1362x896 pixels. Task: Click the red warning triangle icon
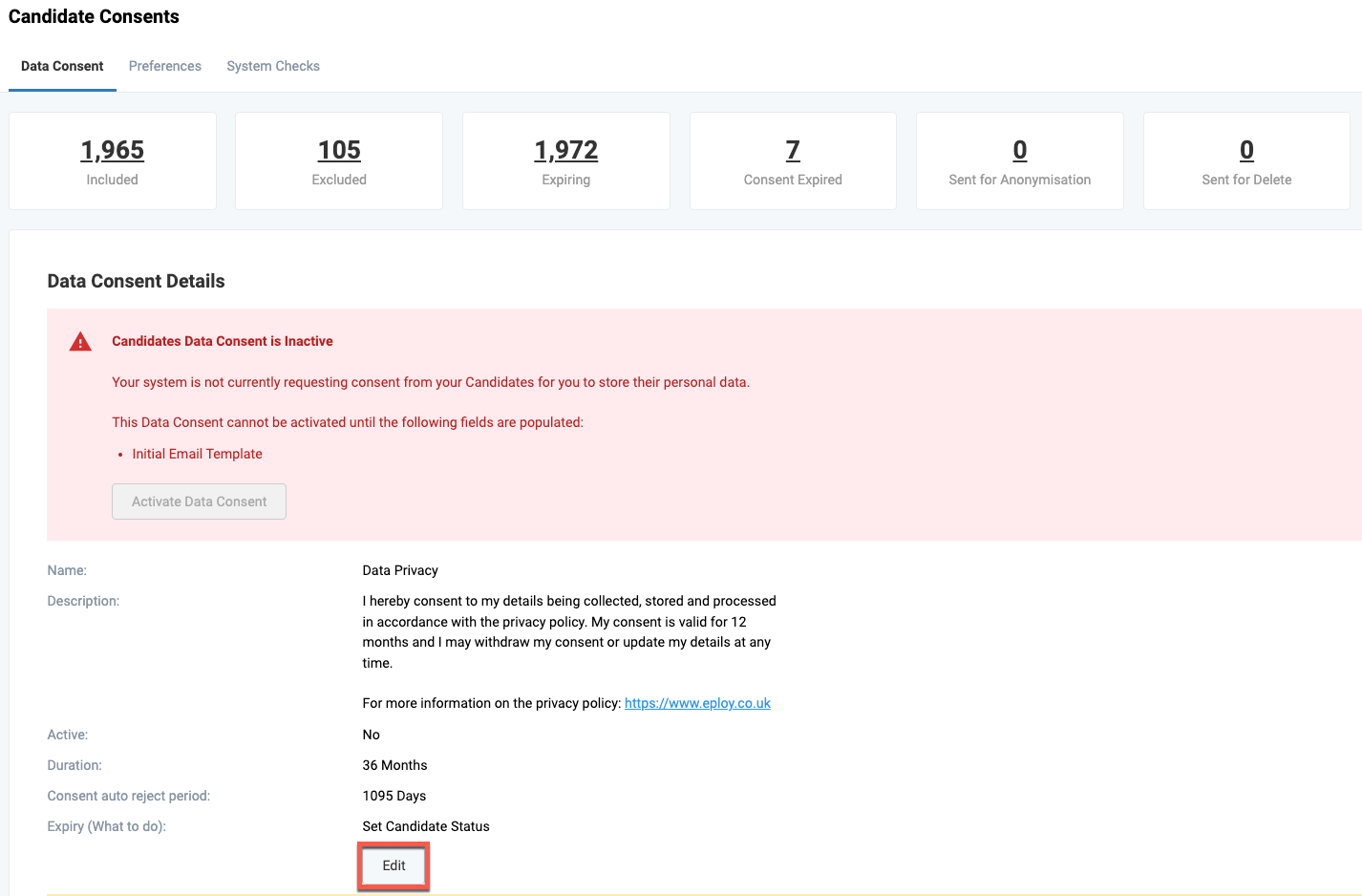(80, 340)
